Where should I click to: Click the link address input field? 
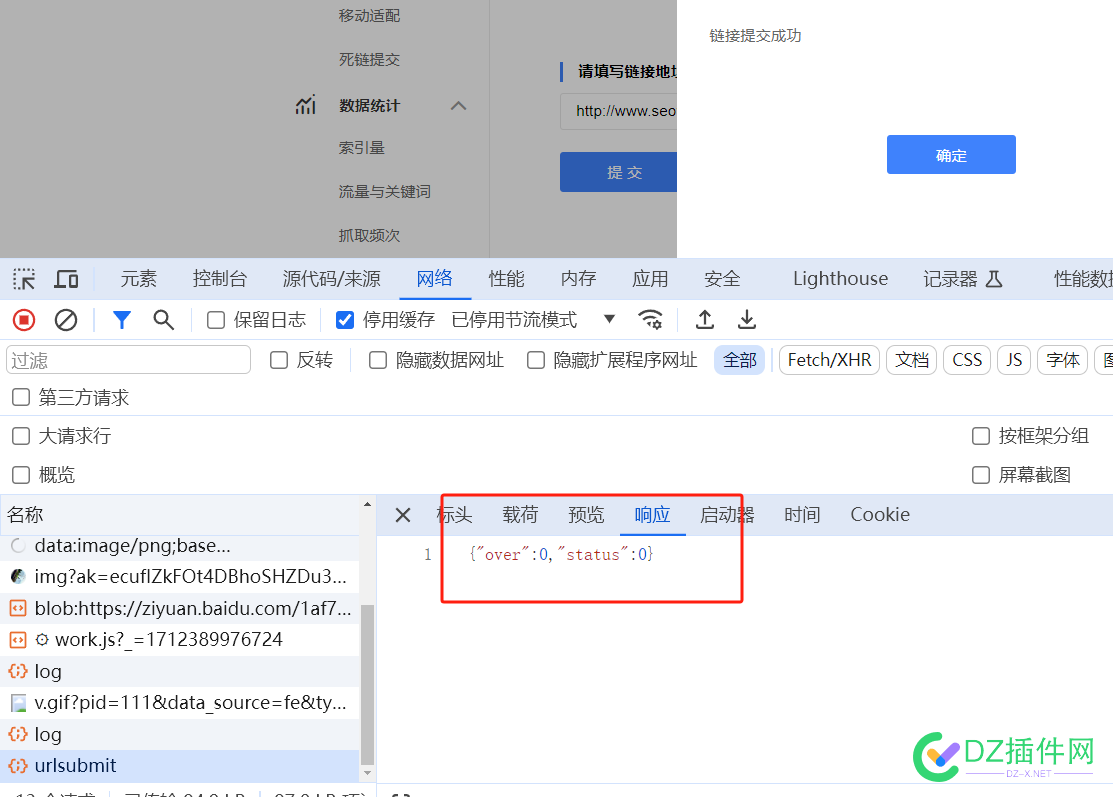[x=618, y=111]
